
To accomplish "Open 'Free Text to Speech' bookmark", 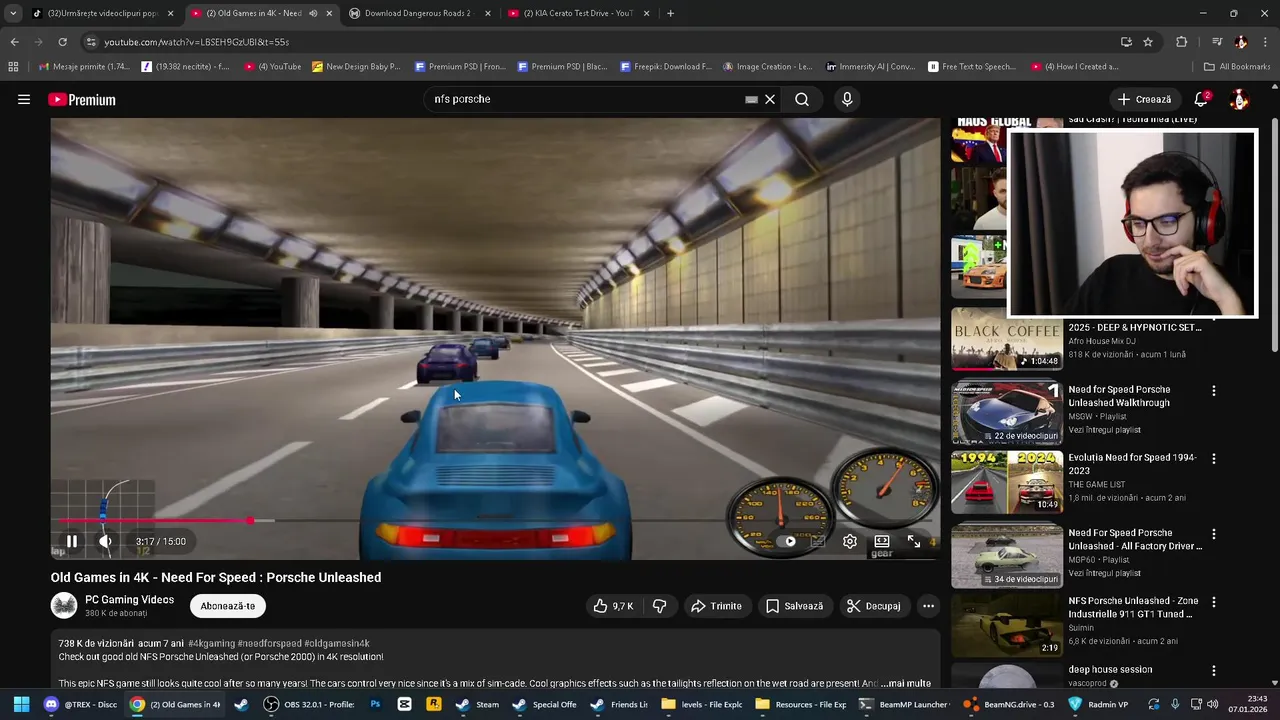I will (x=971, y=67).
